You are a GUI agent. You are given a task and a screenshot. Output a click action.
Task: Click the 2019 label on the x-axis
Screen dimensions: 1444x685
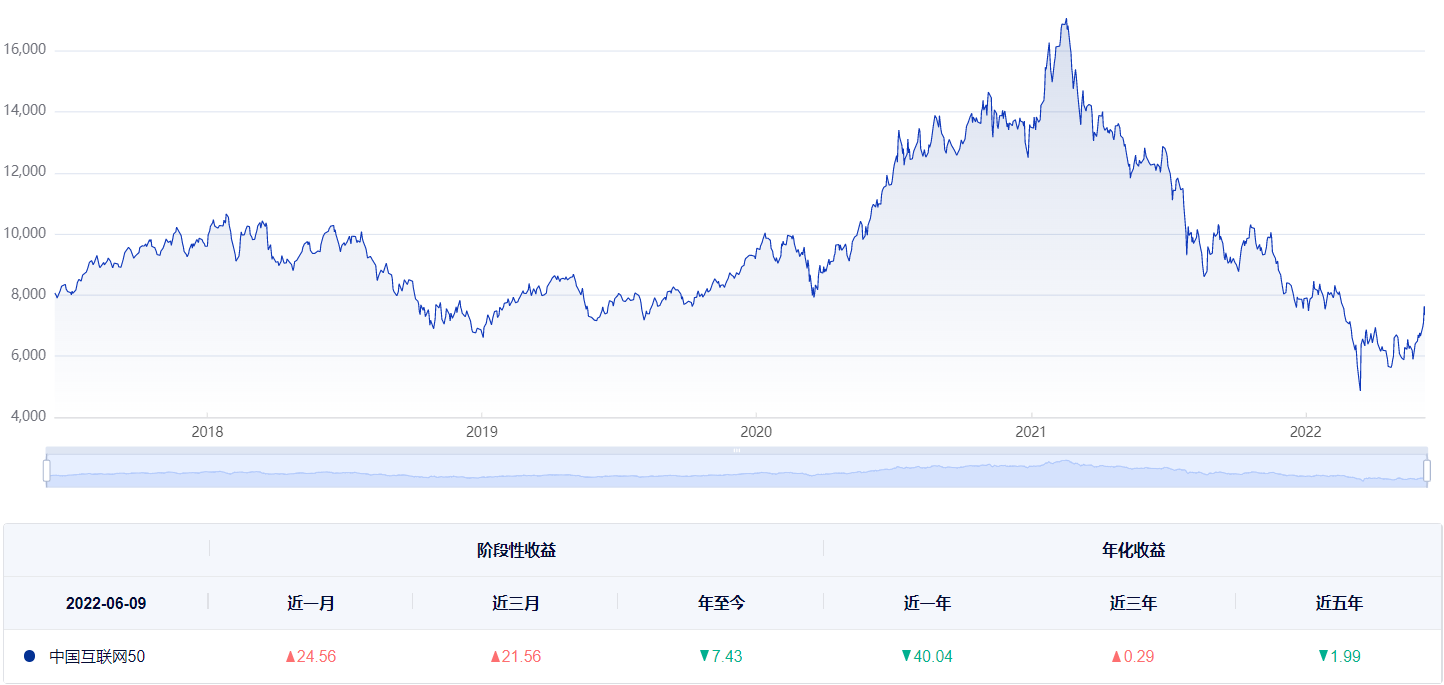[x=481, y=432]
